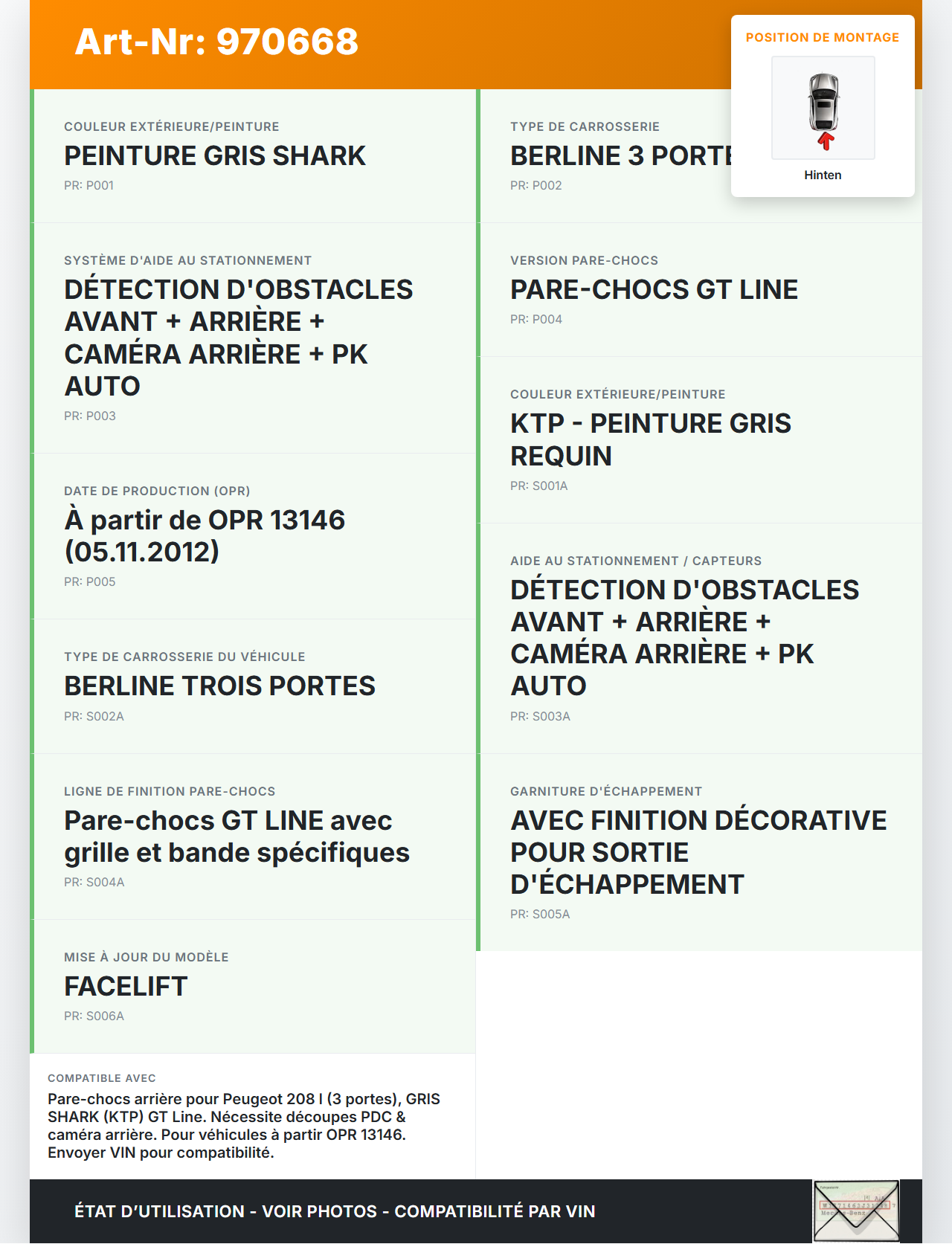Click the Art-Nr: 970668 title
The height and width of the screenshot is (1244, 952).
(x=216, y=42)
